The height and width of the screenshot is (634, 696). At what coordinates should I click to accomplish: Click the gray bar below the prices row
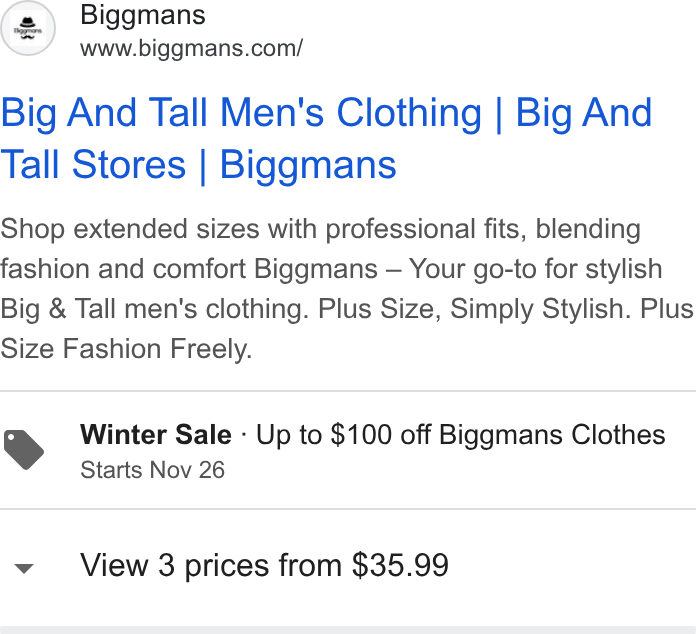pos(348,630)
